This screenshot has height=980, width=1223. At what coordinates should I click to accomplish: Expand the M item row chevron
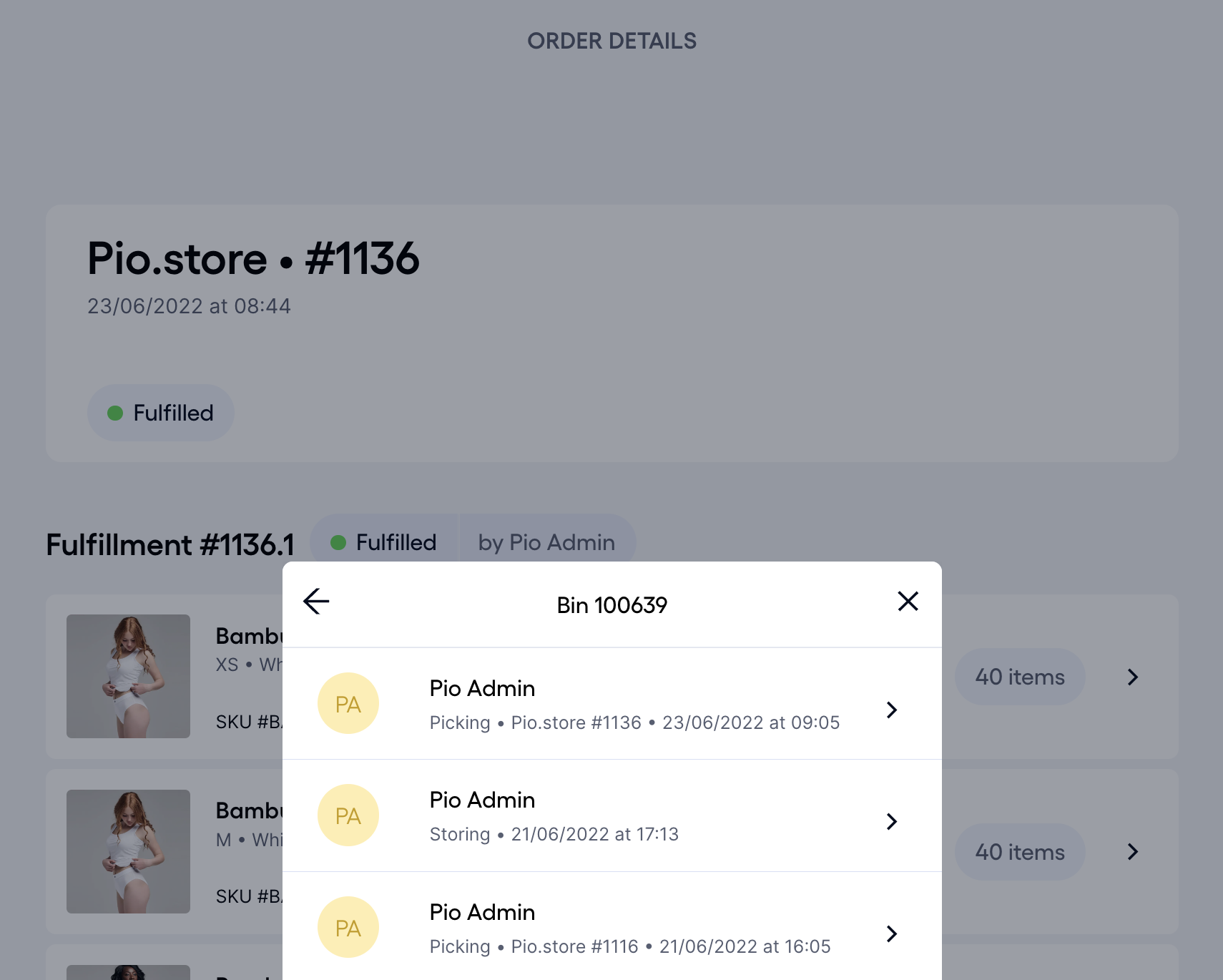pyautogui.click(x=1132, y=852)
